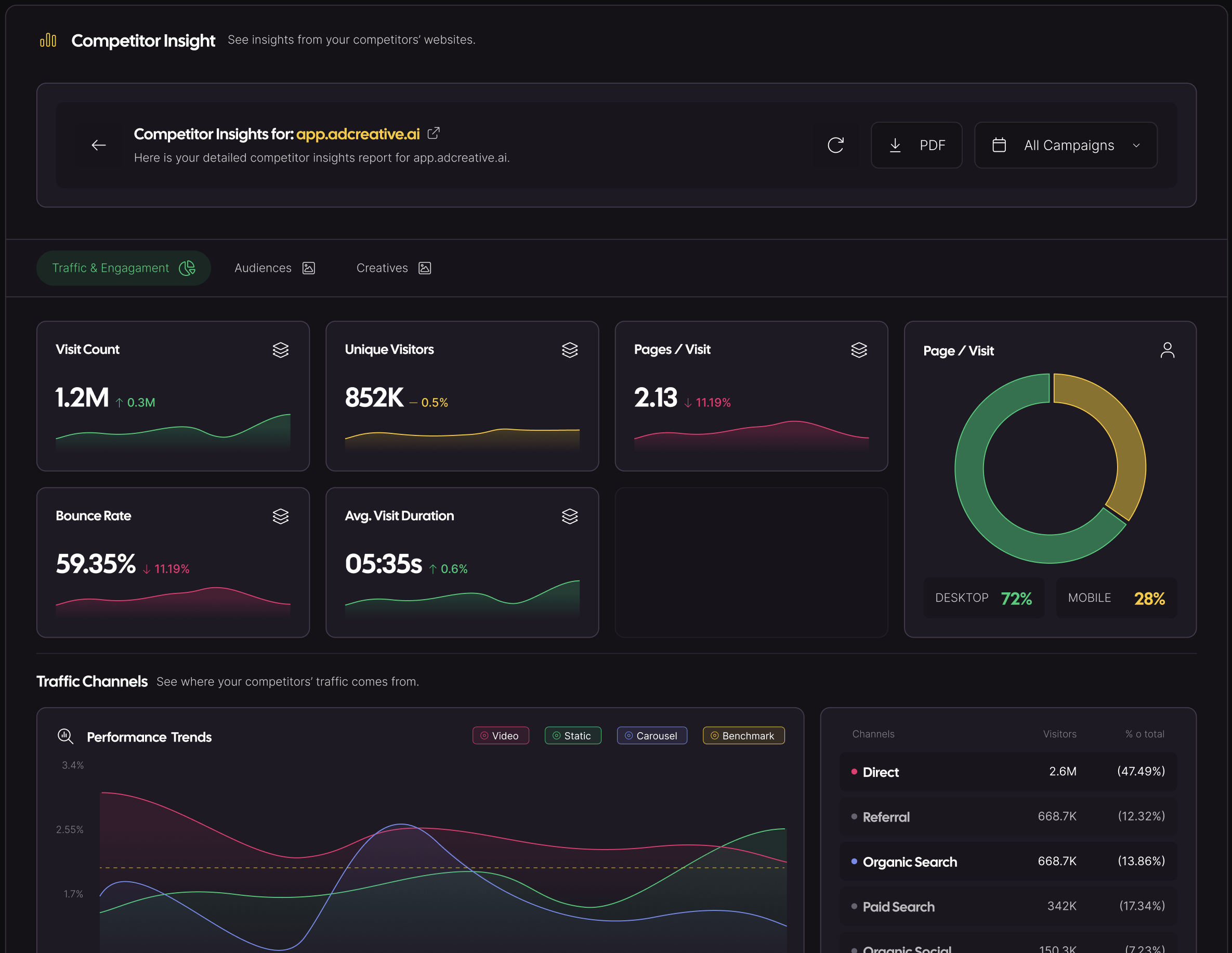This screenshot has height=953, width=1232.
Task: Click the Unique Visitors sparkline chart
Action: tap(462, 439)
